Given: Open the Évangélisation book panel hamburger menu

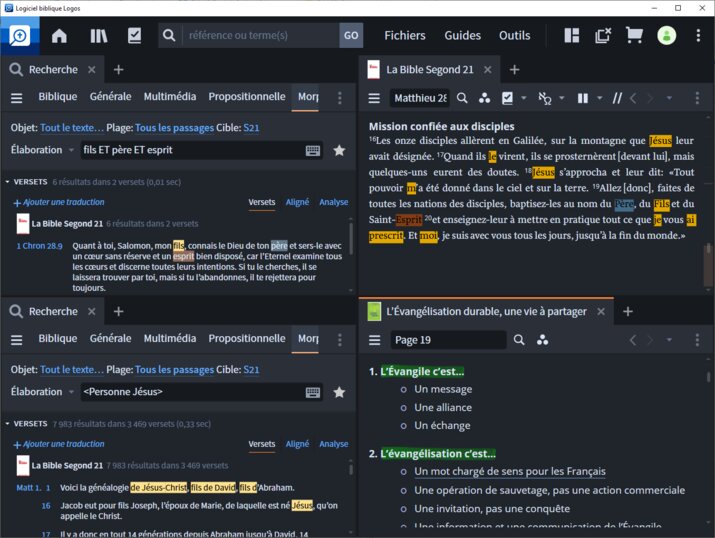Looking at the screenshot, I should 374,340.
